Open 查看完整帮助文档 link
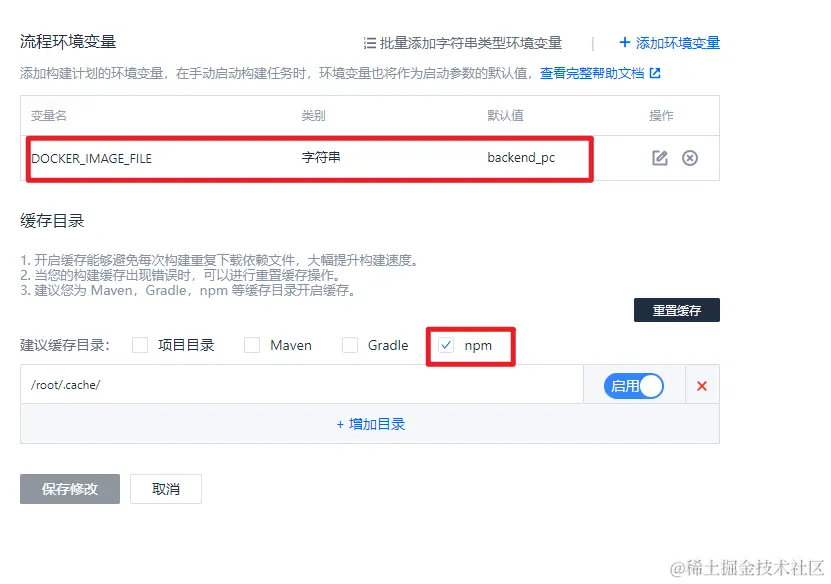 click(x=592, y=73)
